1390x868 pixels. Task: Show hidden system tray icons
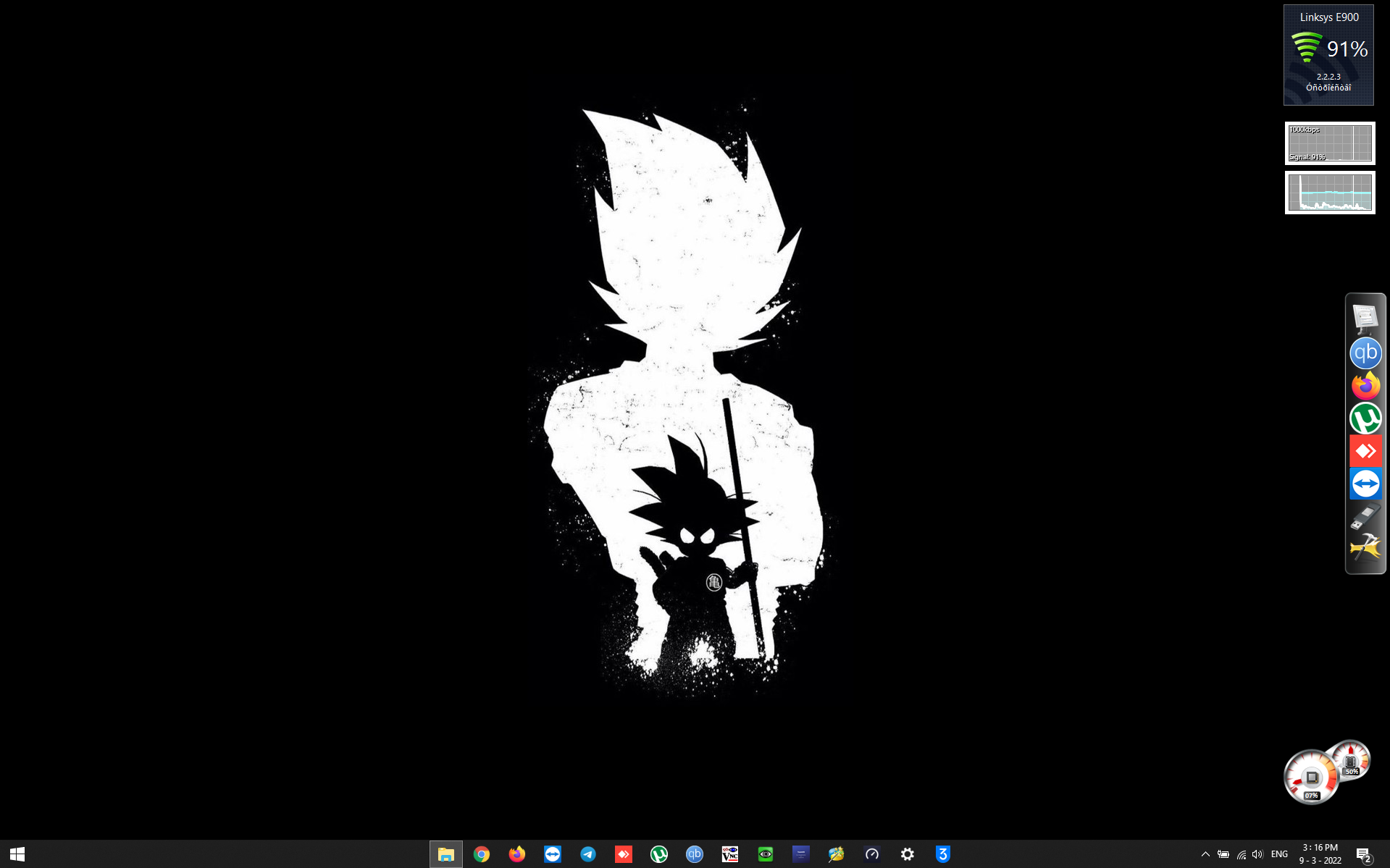point(1205,854)
